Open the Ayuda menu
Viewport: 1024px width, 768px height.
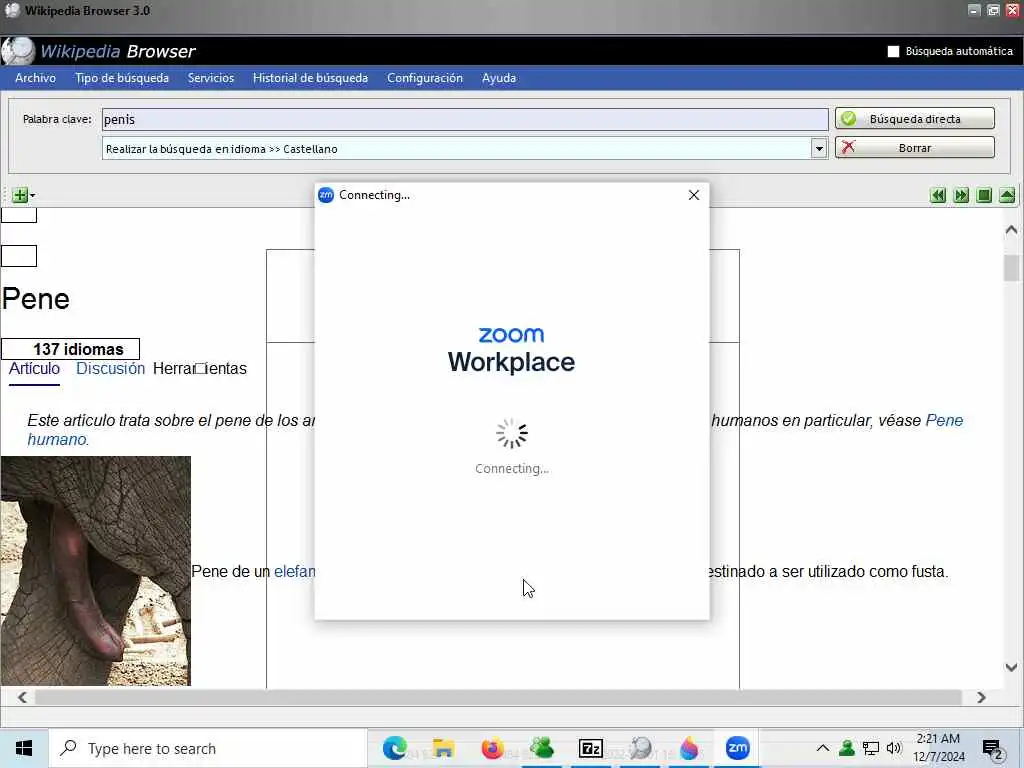coord(499,78)
